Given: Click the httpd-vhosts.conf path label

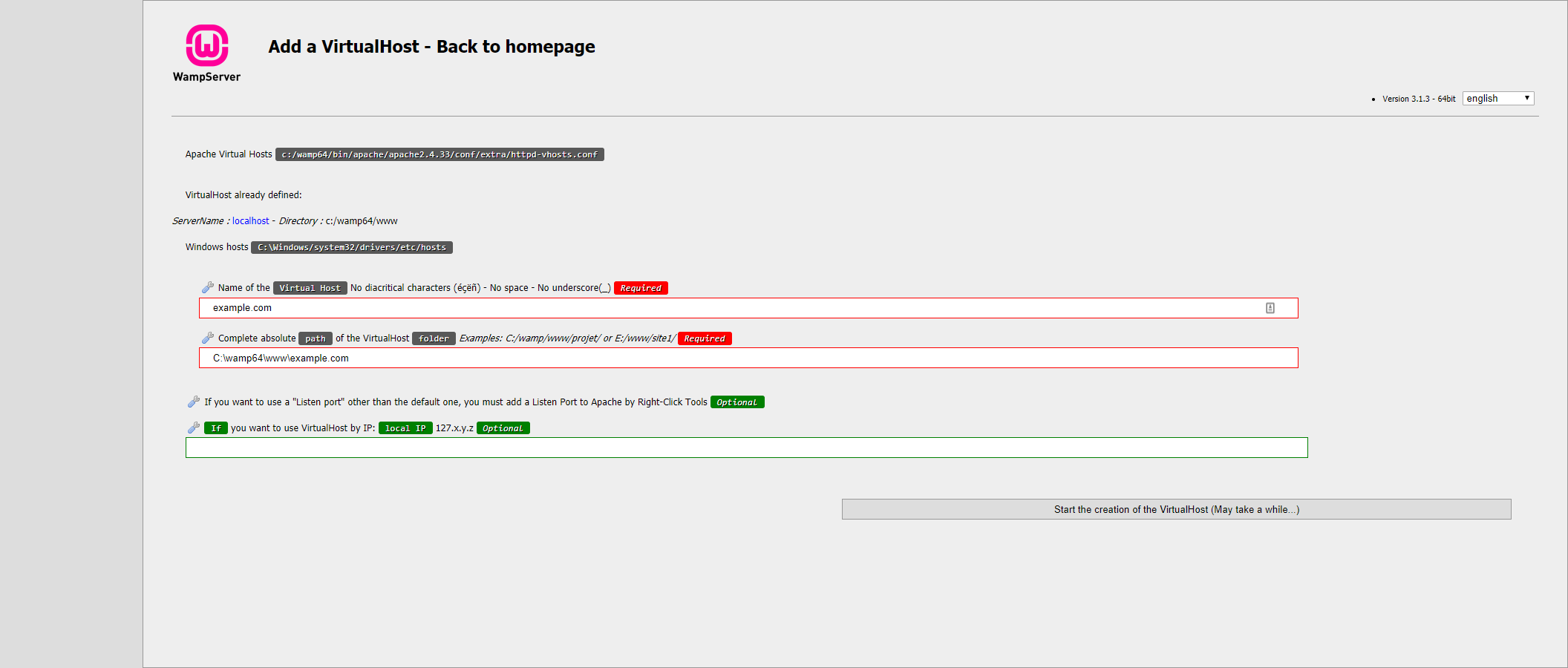Looking at the screenshot, I should click(x=440, y=154).
